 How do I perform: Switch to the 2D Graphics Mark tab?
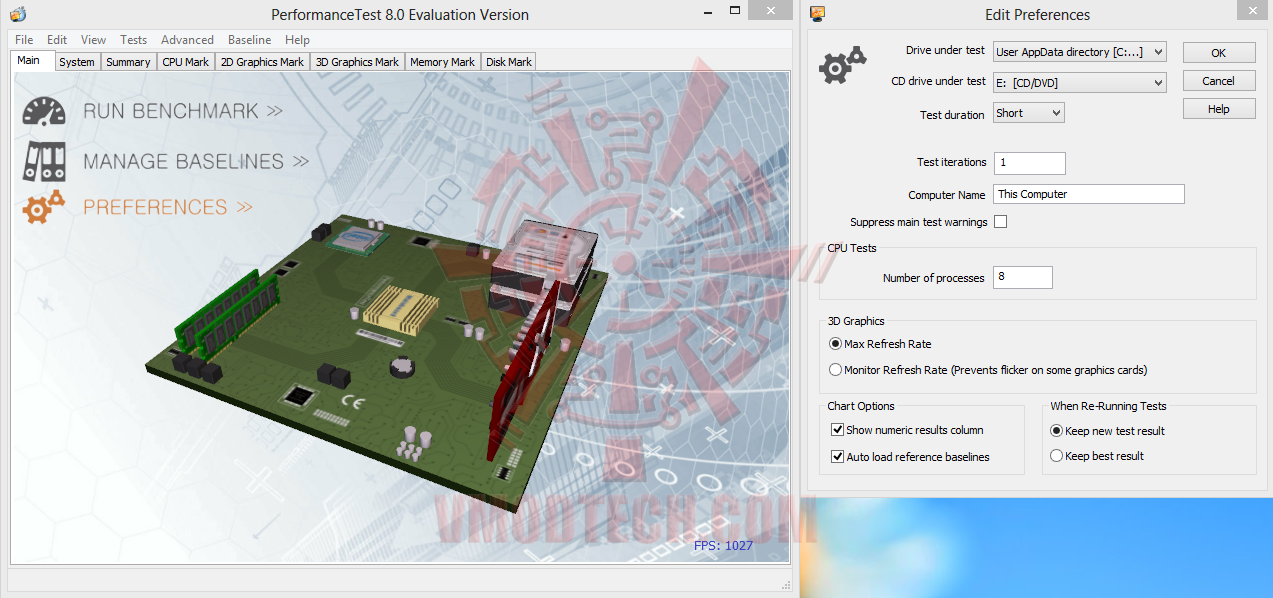coord(262,62)
